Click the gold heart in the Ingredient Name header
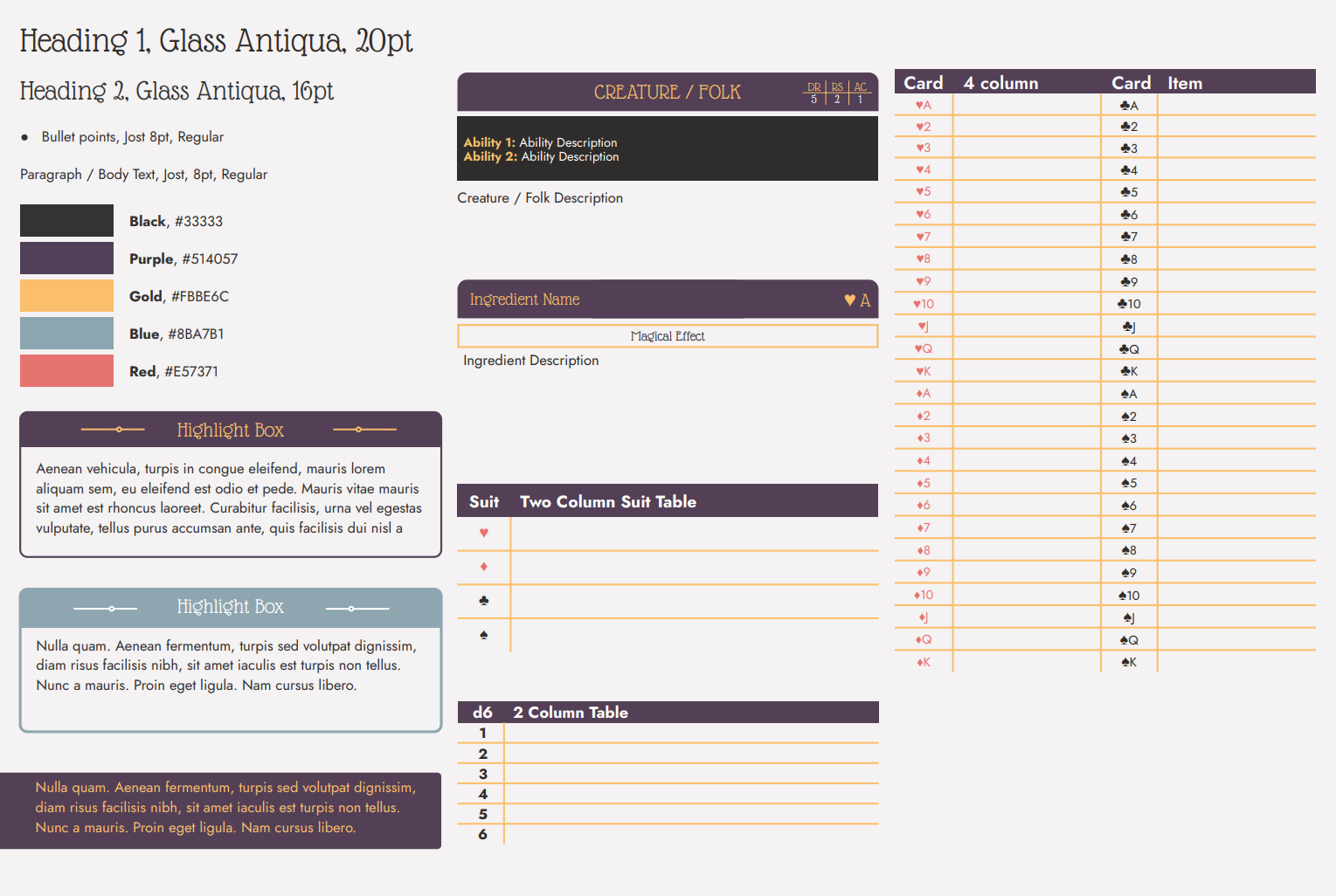Viewport: 1336px width, 896px height. [849, 300]
